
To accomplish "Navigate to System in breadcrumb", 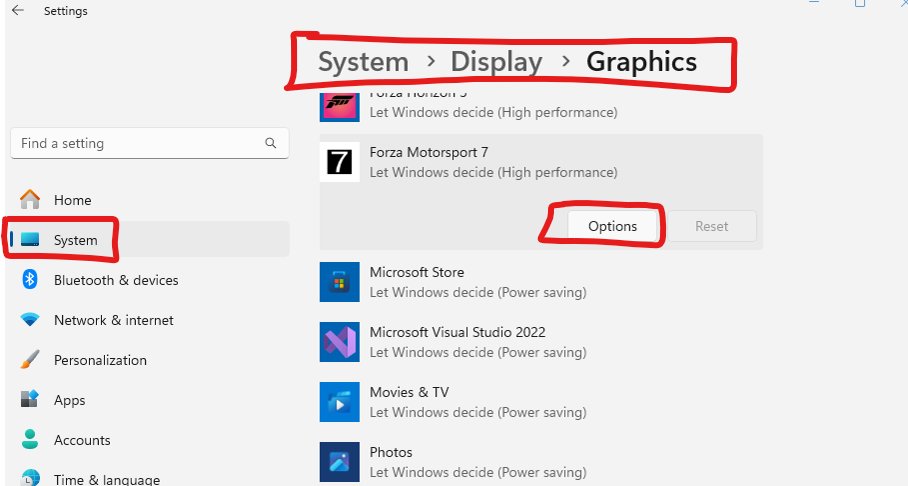I will [363, 62].
